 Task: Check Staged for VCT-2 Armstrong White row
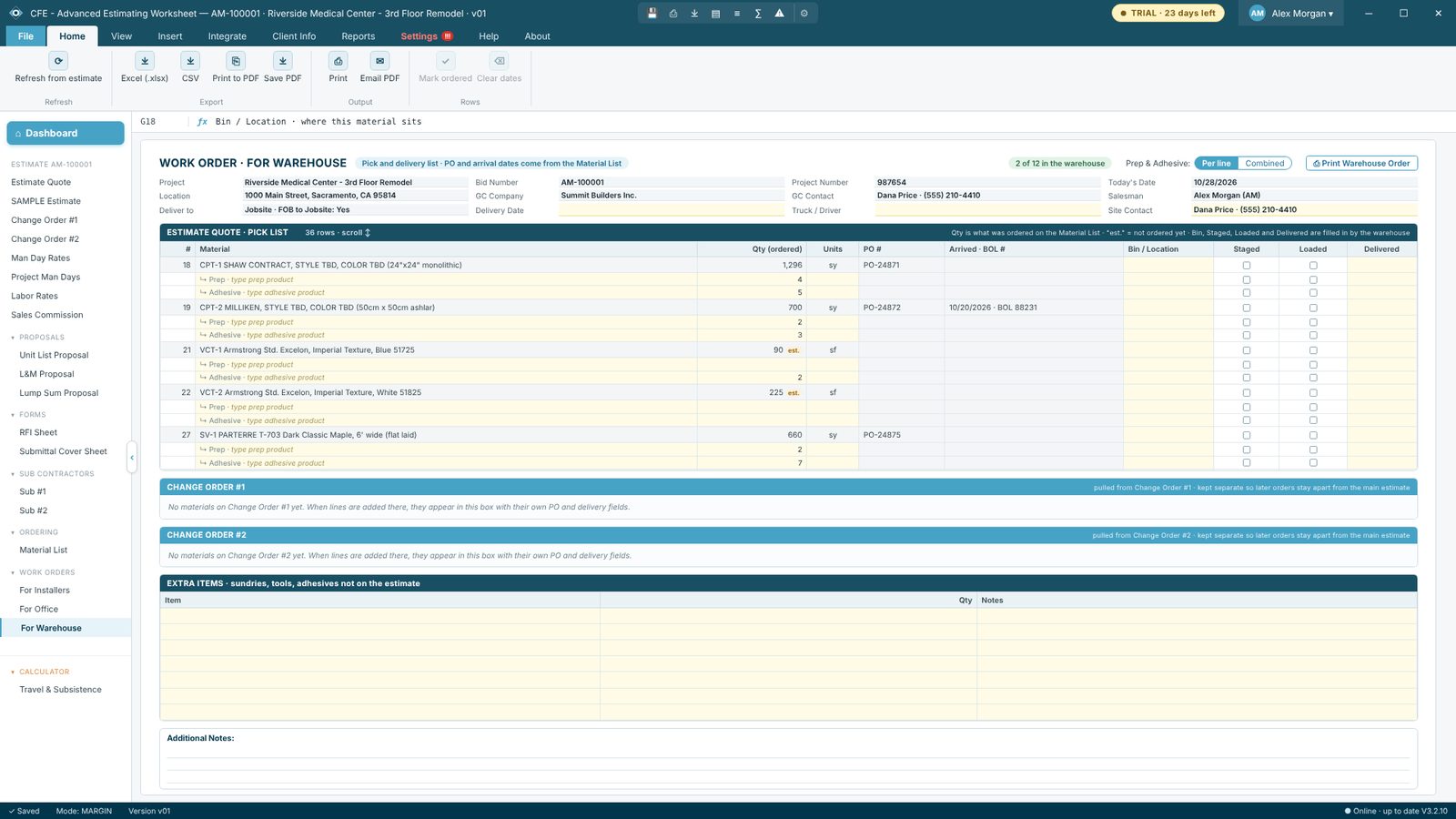(x=1247, y=393)
